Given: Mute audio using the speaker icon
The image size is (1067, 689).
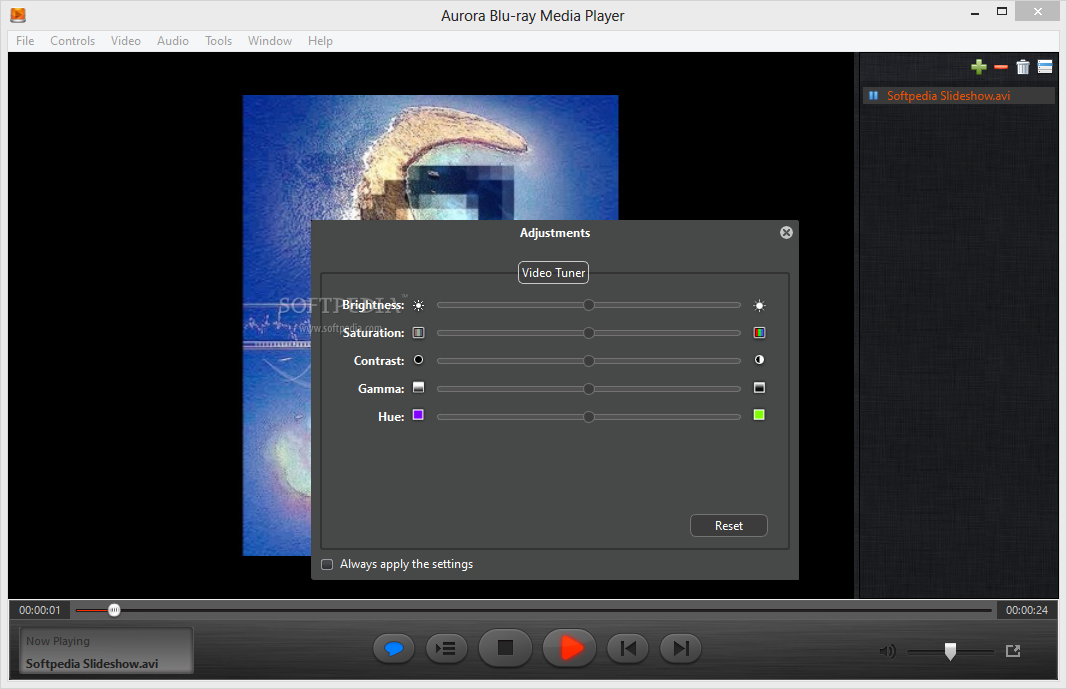Looking at the screenshot, I should coord(887,652).
